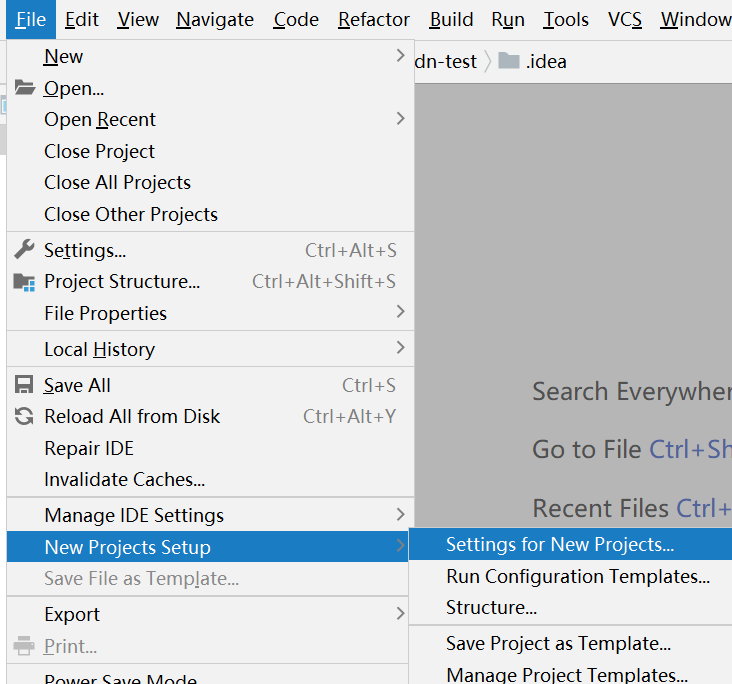This screenshot has height=684, width=732.
Task: Expand the Local History submenu arrow
Action: (x=400, y=349)
